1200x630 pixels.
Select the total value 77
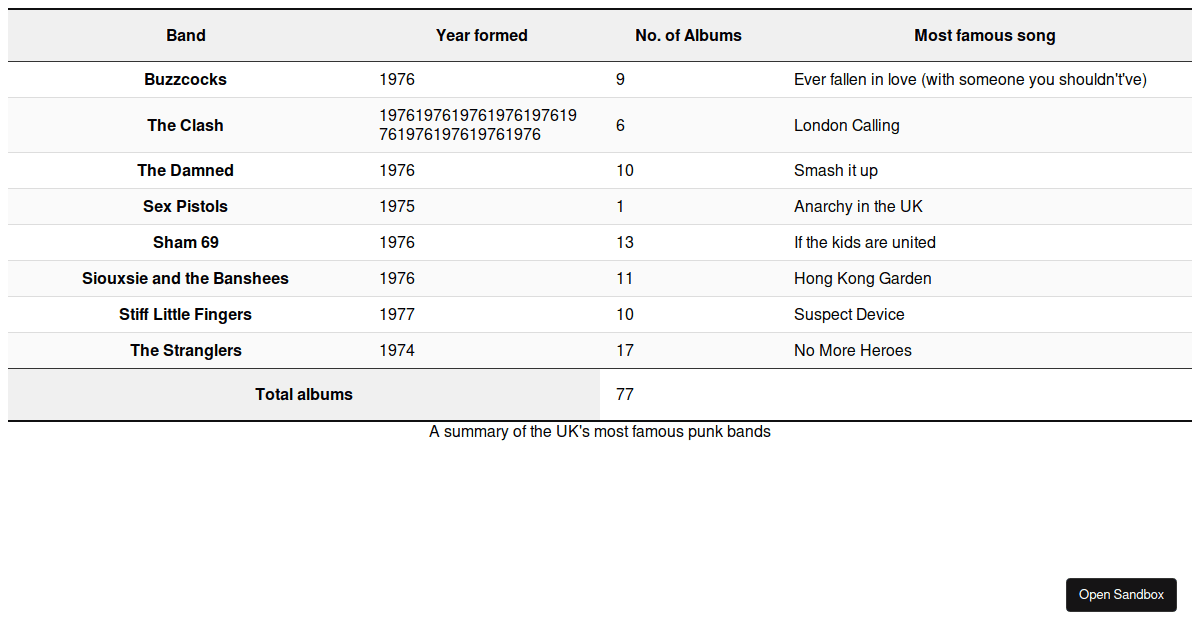[625, 395]
